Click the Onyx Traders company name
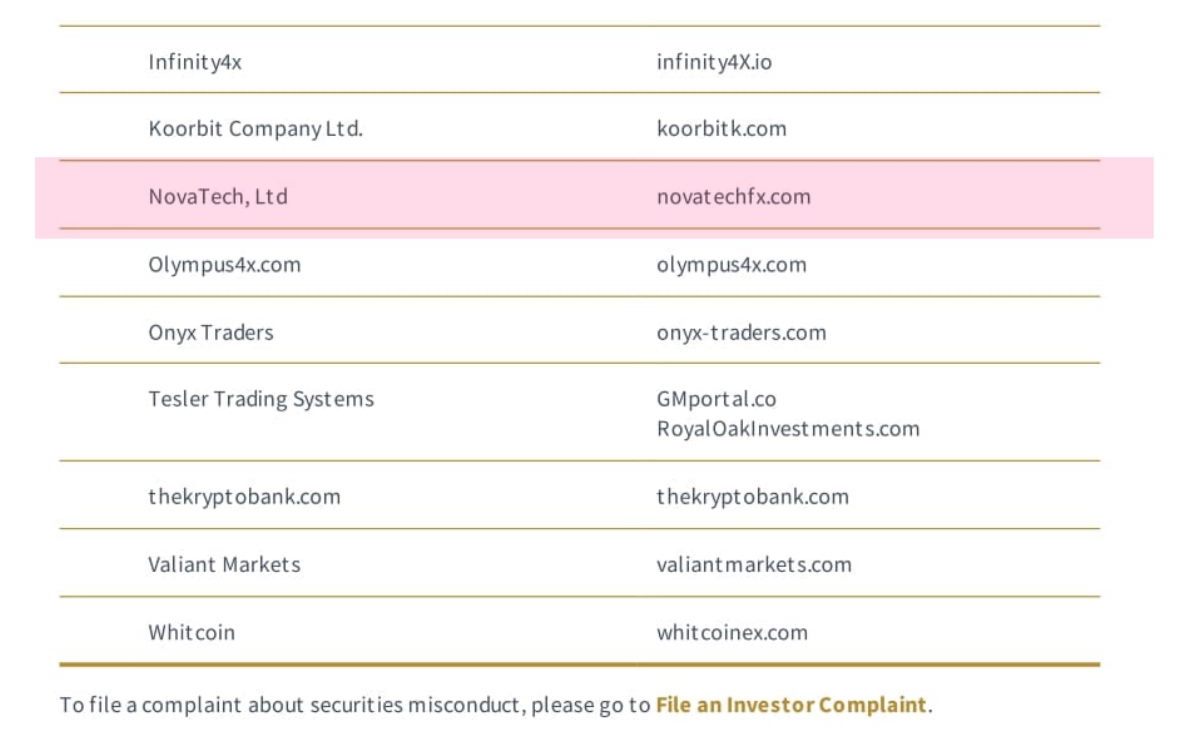The height and width of the screenshot is (751, 1200). (211, 332)
